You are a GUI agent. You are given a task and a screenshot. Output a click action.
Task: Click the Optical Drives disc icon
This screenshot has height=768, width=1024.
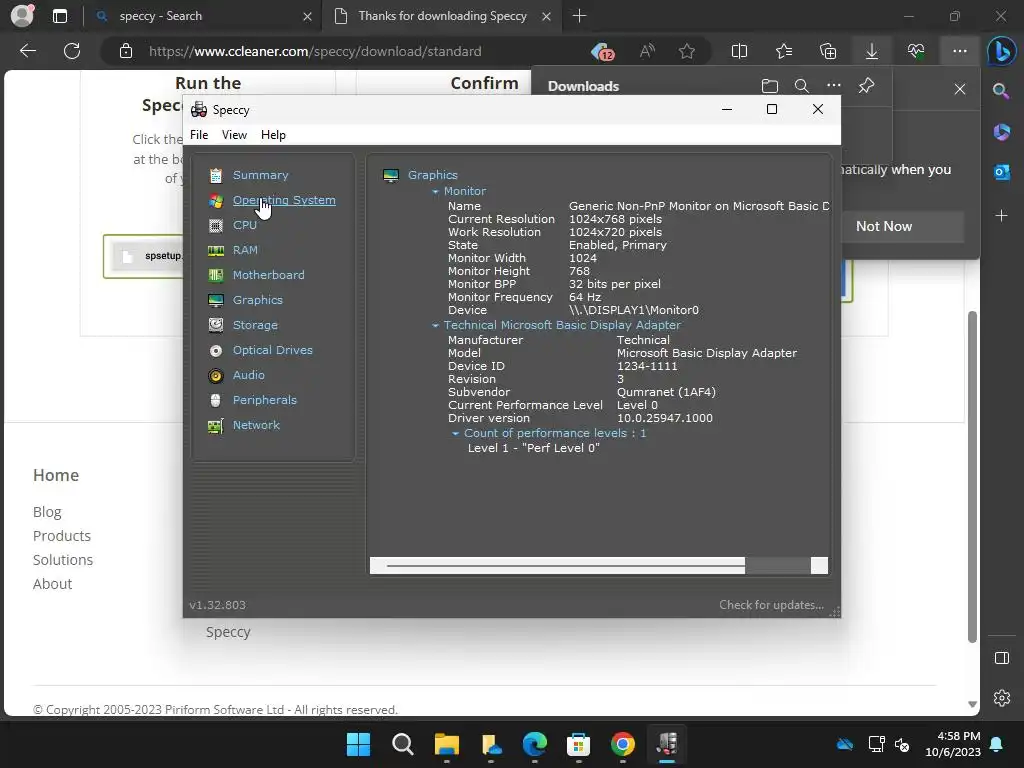tap(216, 351)
